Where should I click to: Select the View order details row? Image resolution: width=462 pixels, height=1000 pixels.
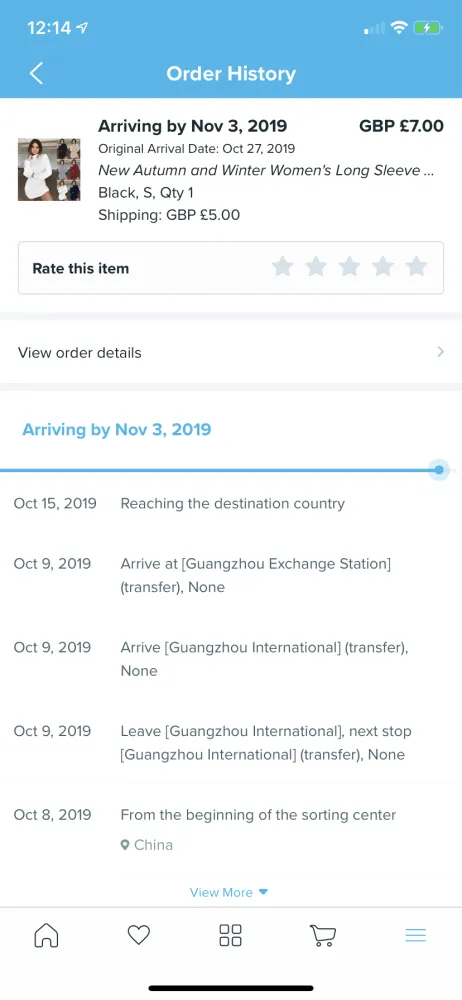point(231,352)
